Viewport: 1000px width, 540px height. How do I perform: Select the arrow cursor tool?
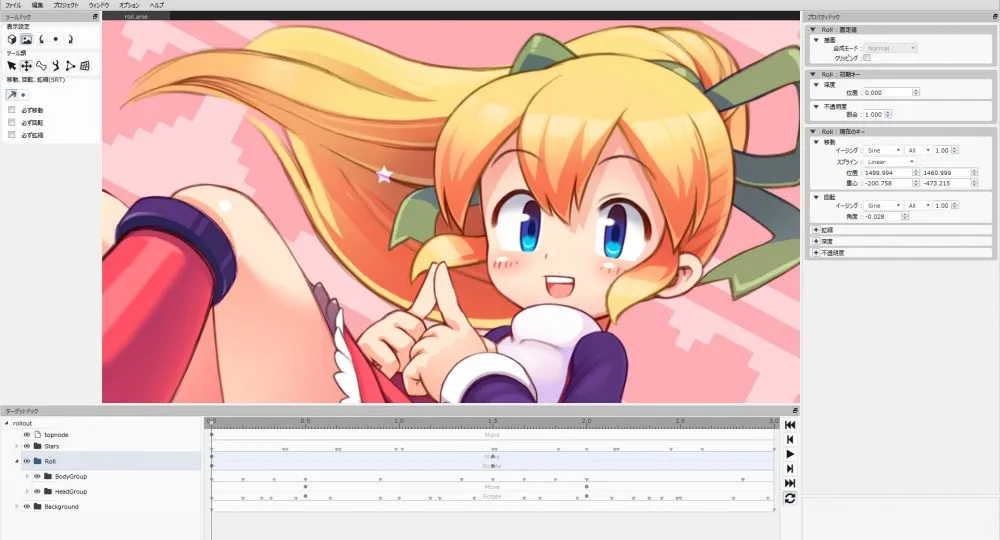click(x=12, y=66)
